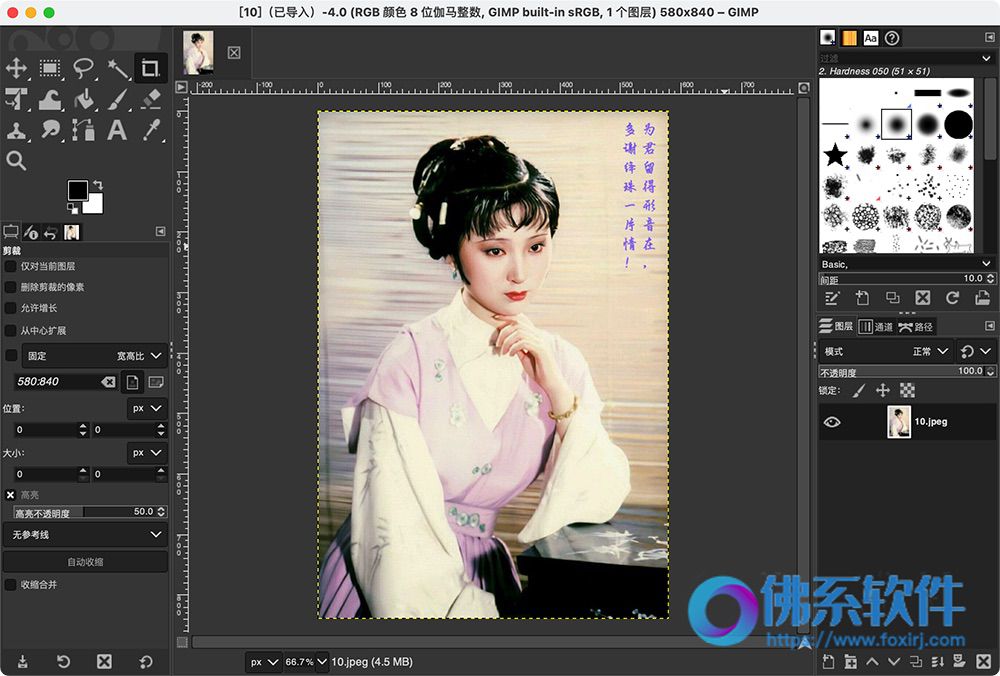Open the Patterns tab in top-right dock
The width and height of the screenshot is (1000, 676).
coord(849,38)
